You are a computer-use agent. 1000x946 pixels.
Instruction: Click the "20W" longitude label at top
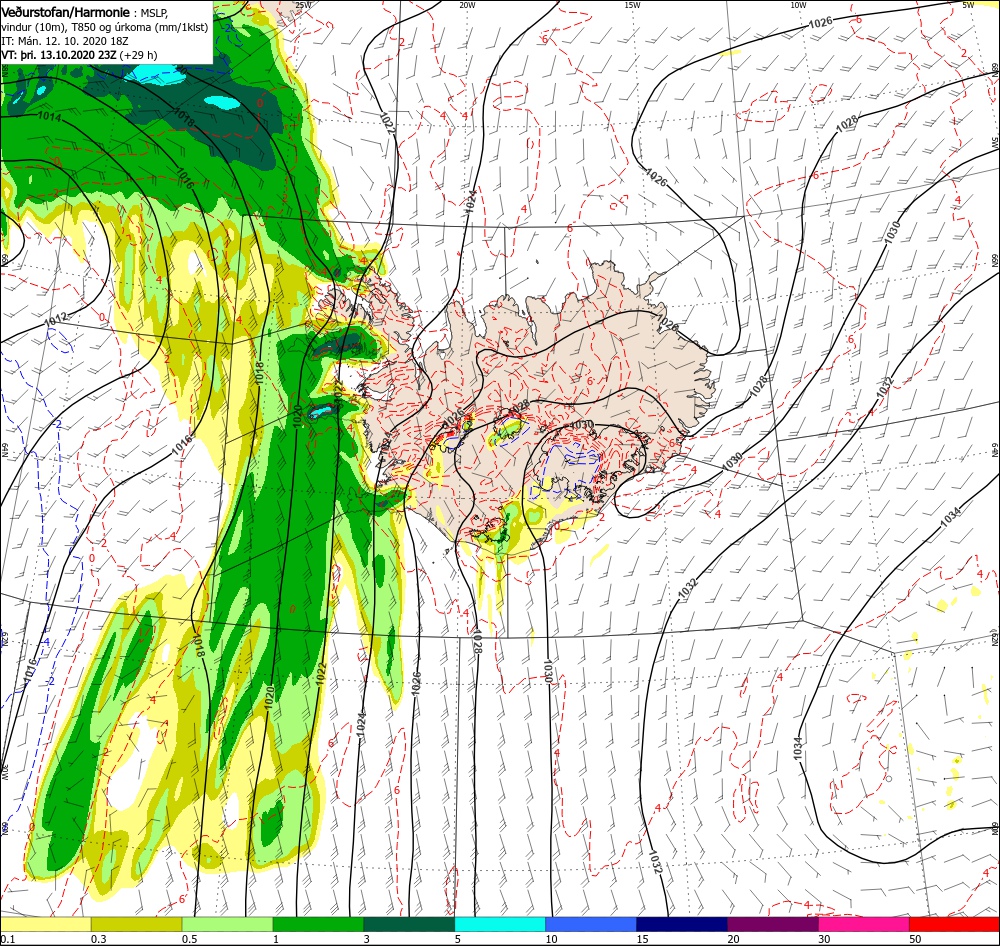pos(467,5)
